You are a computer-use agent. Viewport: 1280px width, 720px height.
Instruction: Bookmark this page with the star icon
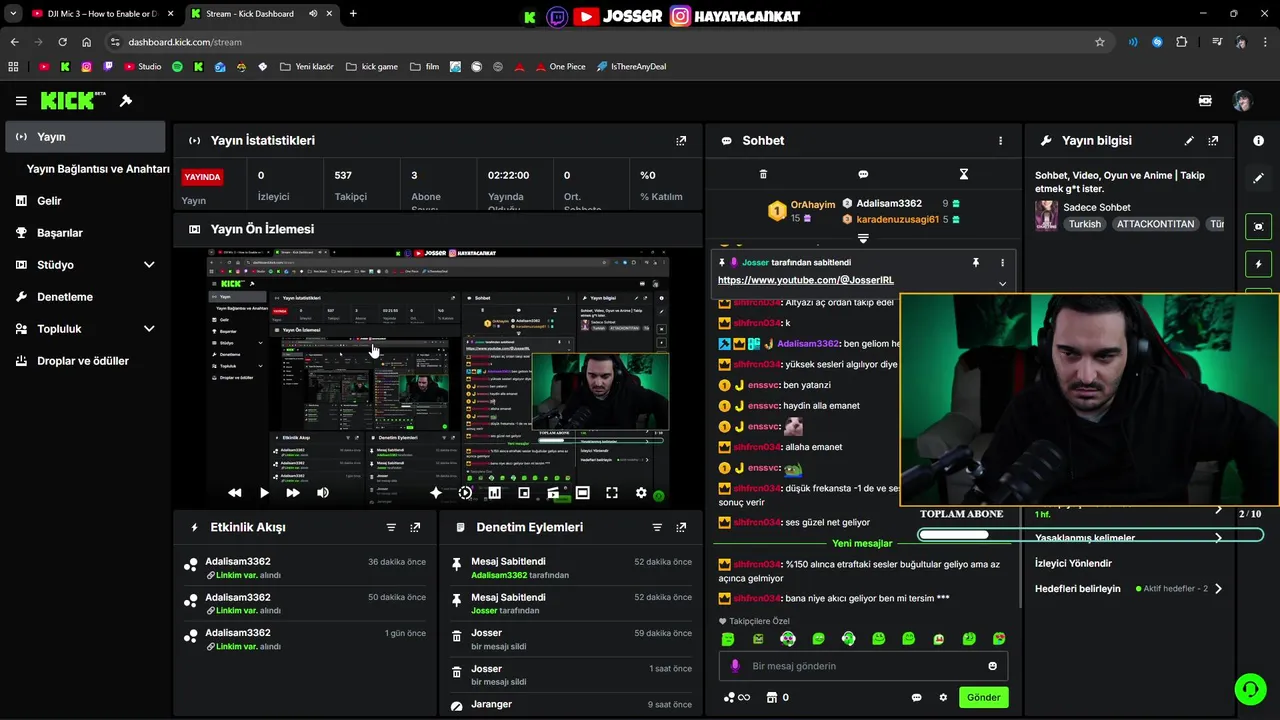1100,42
